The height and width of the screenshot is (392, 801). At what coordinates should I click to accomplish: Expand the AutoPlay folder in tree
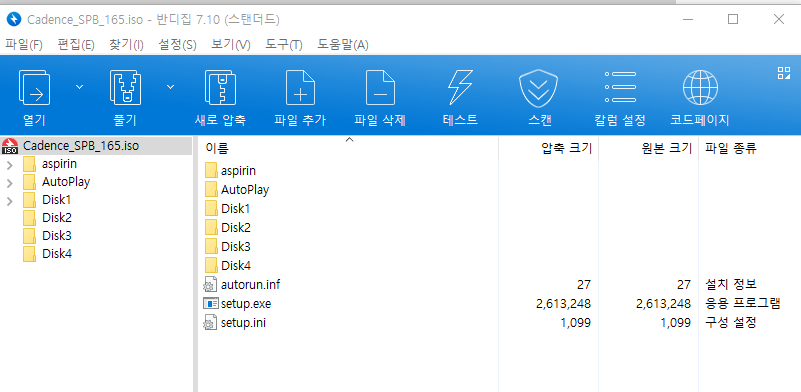(9, 183)
